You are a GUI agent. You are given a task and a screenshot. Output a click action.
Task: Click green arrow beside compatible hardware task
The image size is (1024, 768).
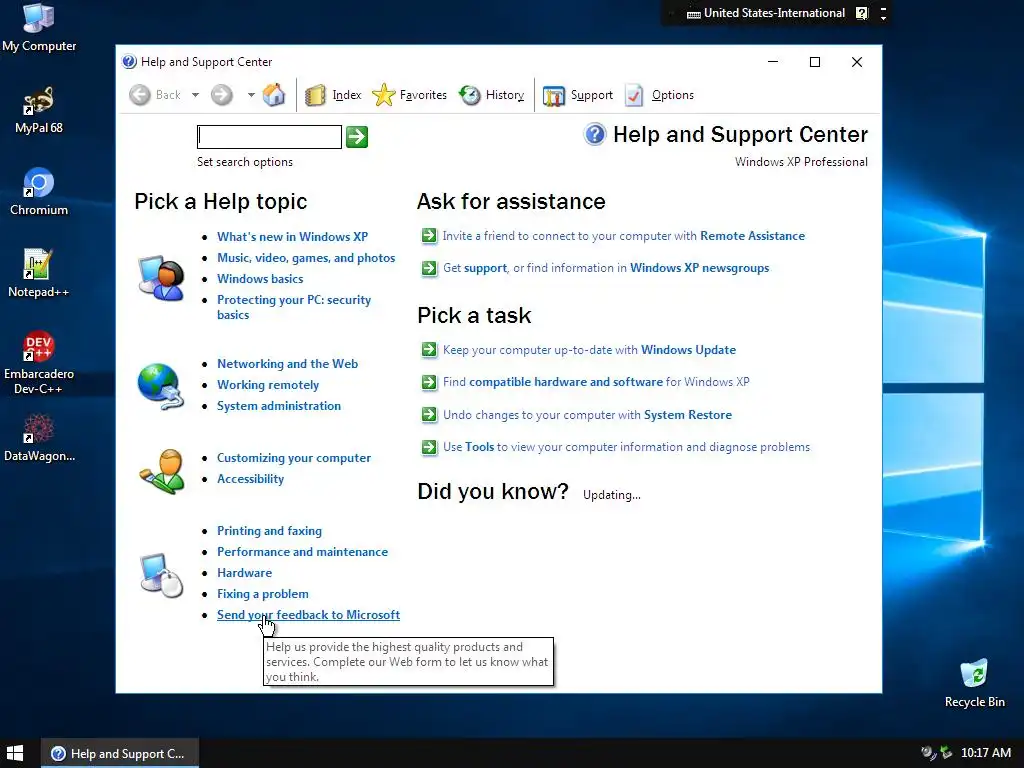tap(429, 382)
